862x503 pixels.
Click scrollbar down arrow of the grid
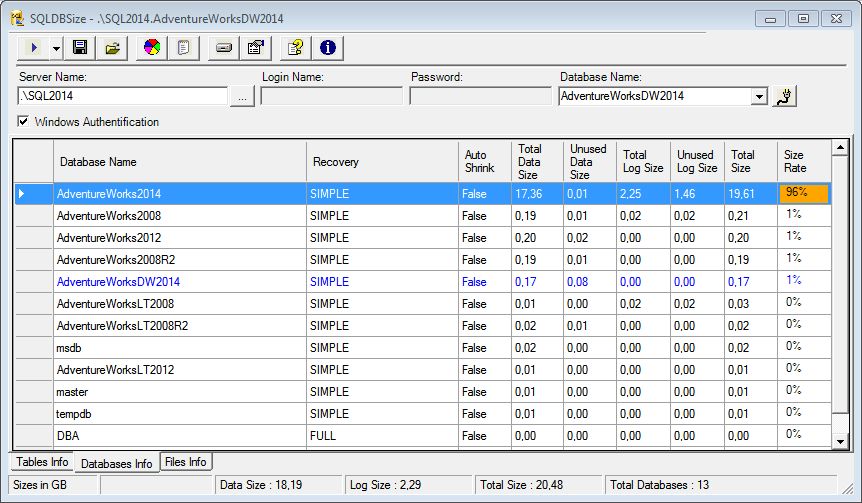pos(840,441)
